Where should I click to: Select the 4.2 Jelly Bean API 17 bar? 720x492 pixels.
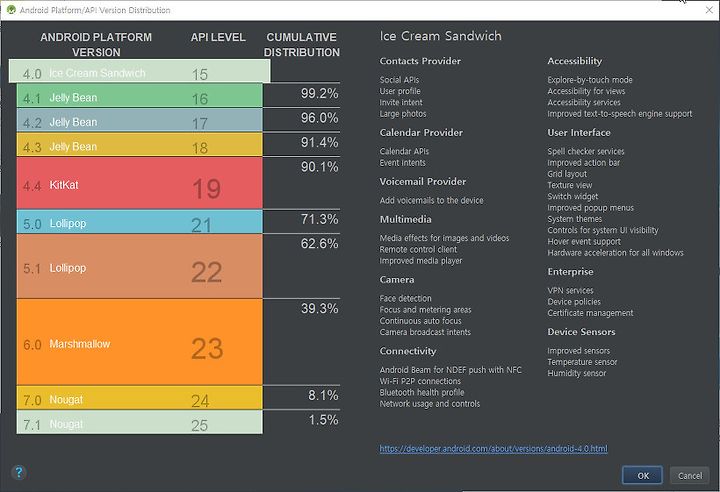pos(140,120)
